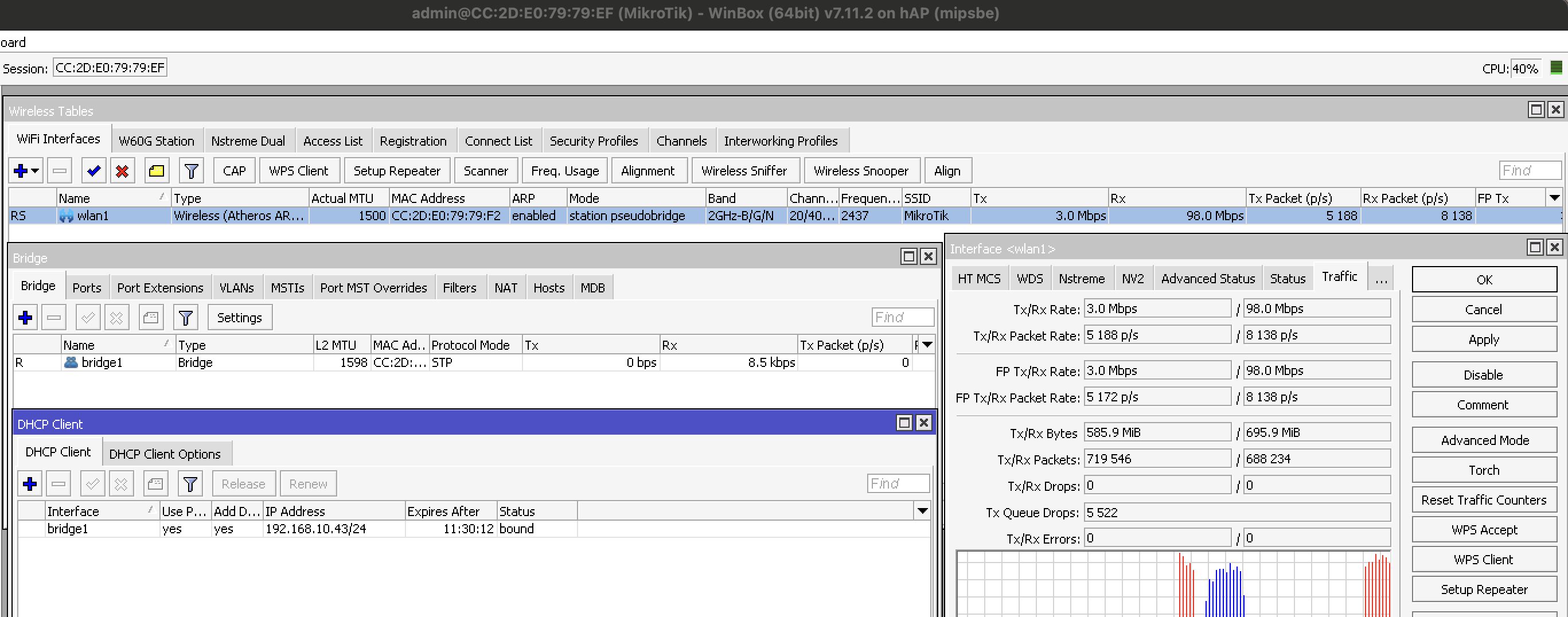The height and width of the screenshot is (617, 1568).
Task: Open the Advanced Status tab for wlan1
Action: coord(1208,279)
